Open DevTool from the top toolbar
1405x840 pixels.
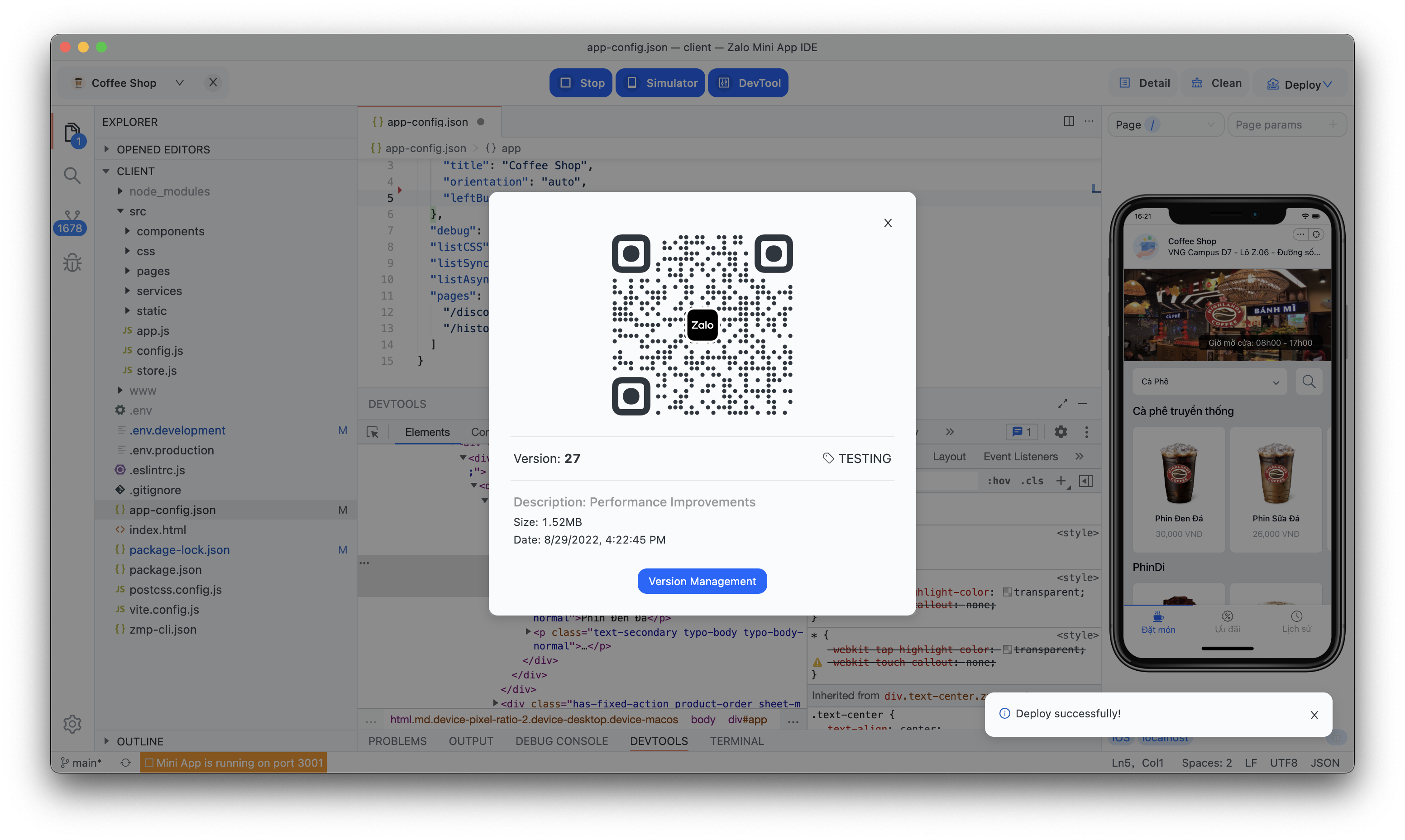(x=748, y=83)
